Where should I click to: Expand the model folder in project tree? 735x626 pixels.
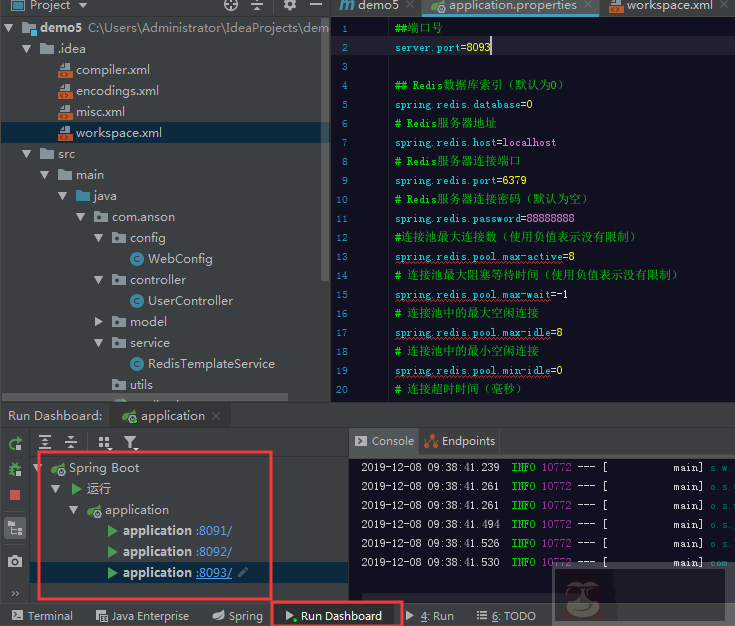point(98,322)
